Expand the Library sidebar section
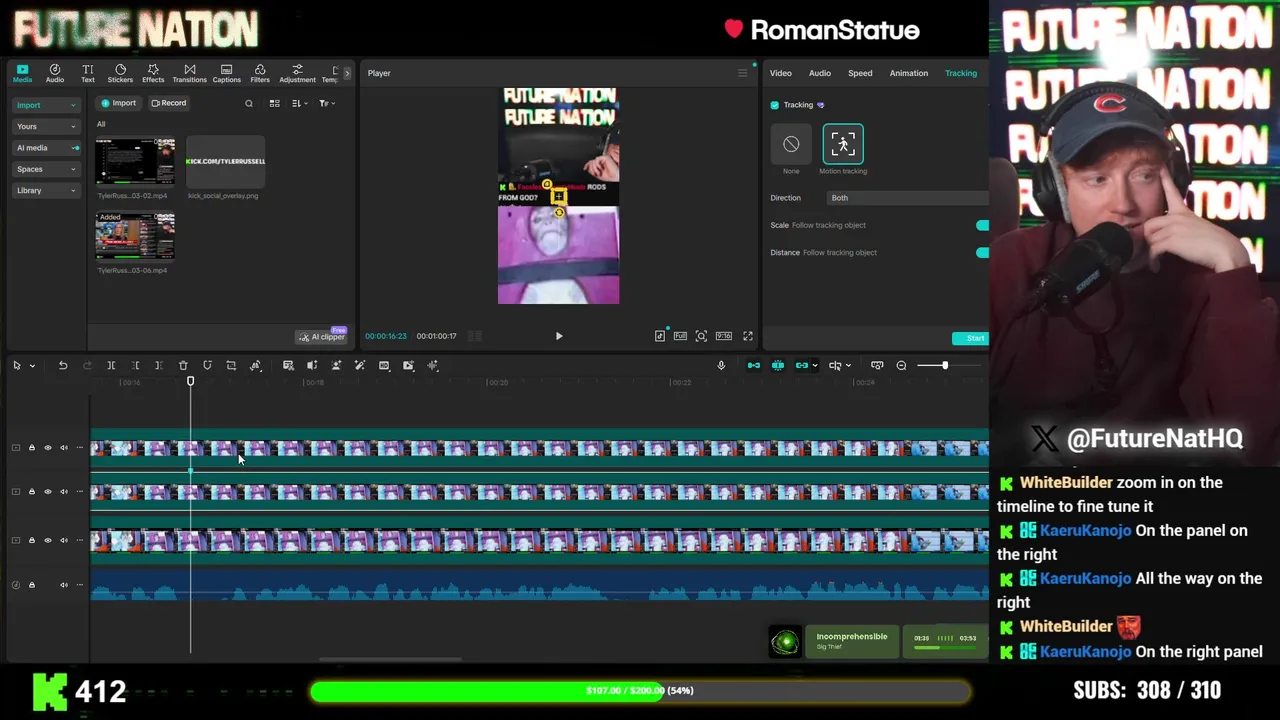Image resolution: width=1280 pixels, height=720 pixels. click(46, 190)
